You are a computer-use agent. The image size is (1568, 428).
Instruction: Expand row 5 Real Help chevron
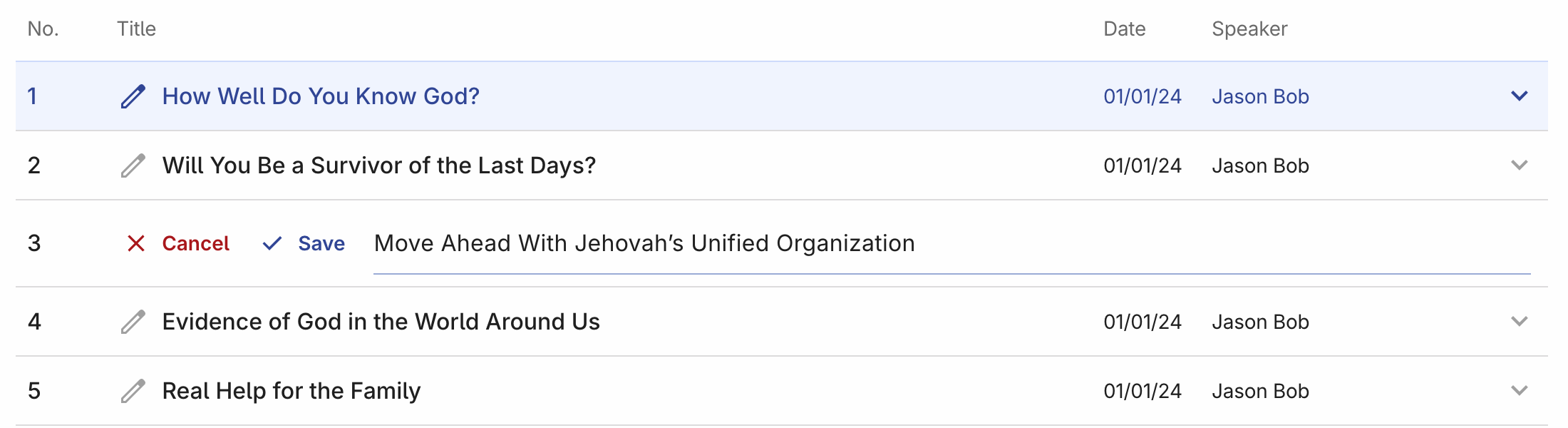pyautogui.click(x=1519, y=391)
